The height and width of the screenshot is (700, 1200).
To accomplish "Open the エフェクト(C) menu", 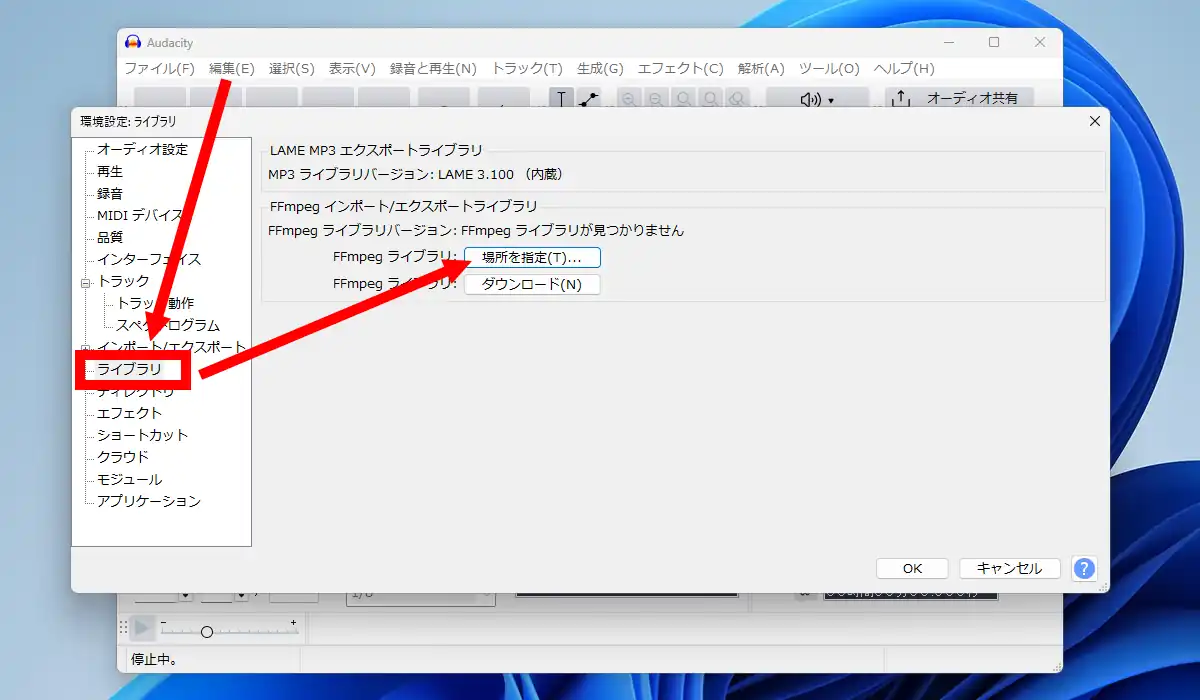I will [x=680, y=68].
